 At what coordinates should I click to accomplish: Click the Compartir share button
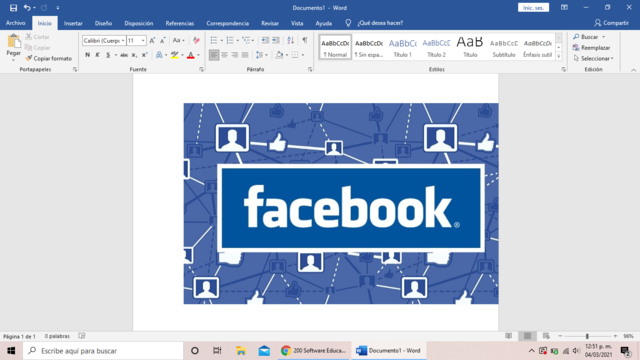coord(611,23)
